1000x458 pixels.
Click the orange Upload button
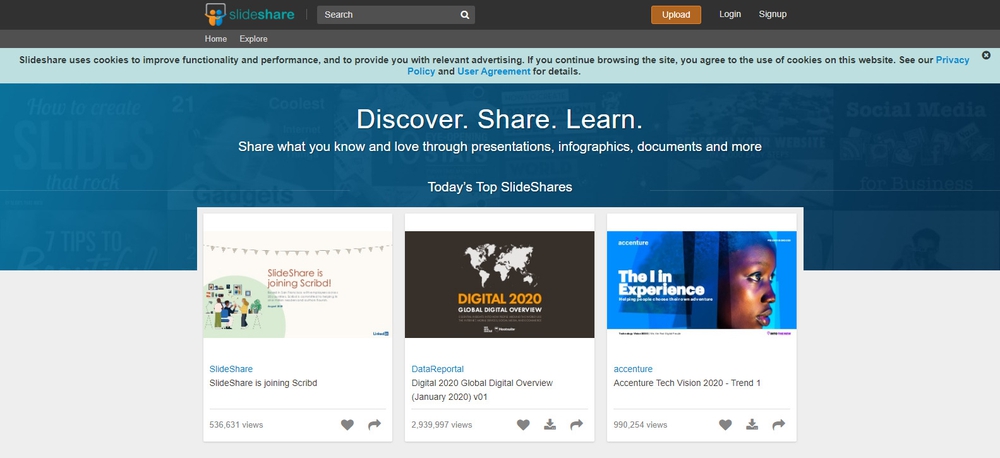675,15
